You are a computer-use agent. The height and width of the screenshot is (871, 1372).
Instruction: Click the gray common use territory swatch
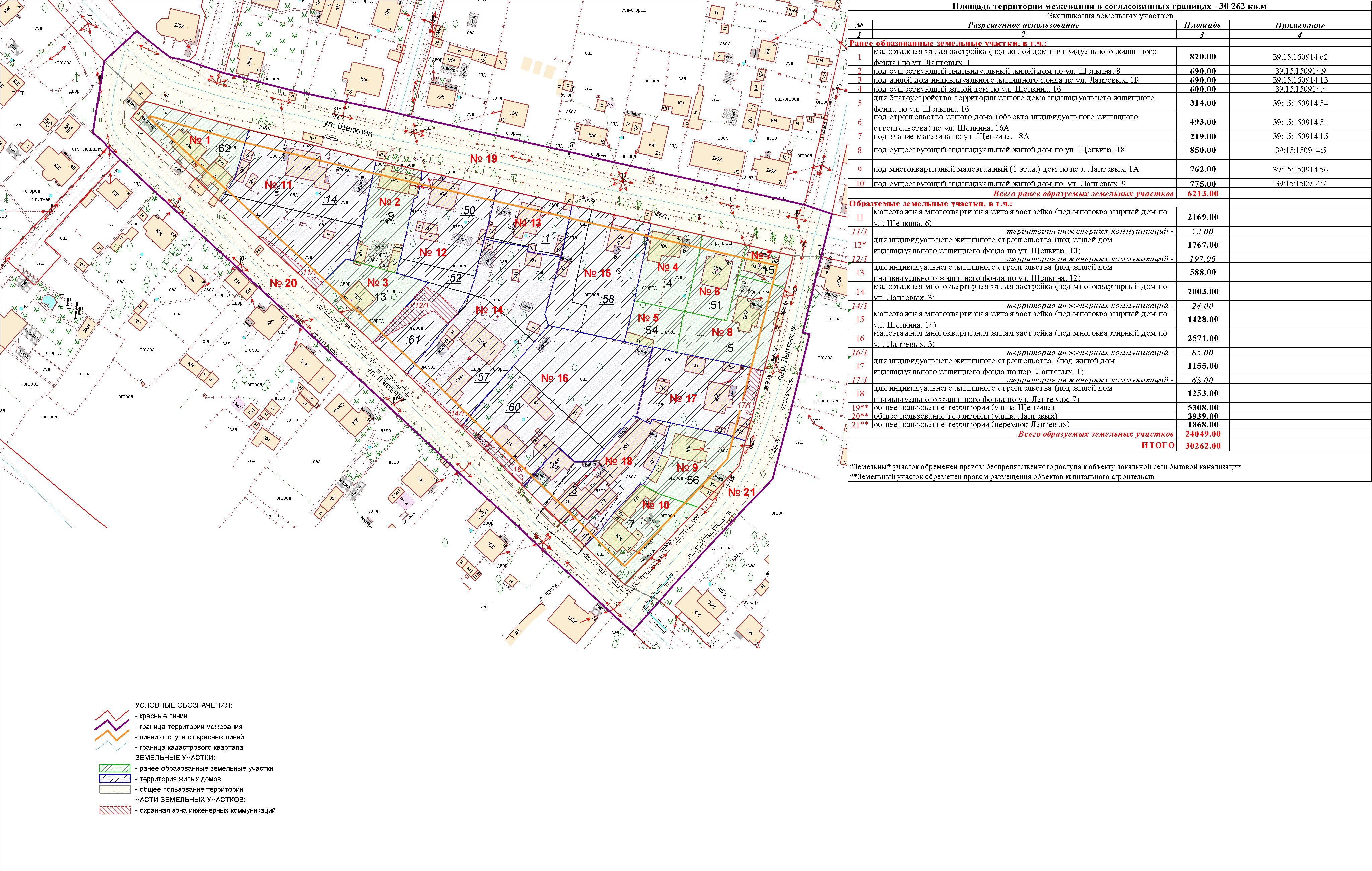click(115, 790)
